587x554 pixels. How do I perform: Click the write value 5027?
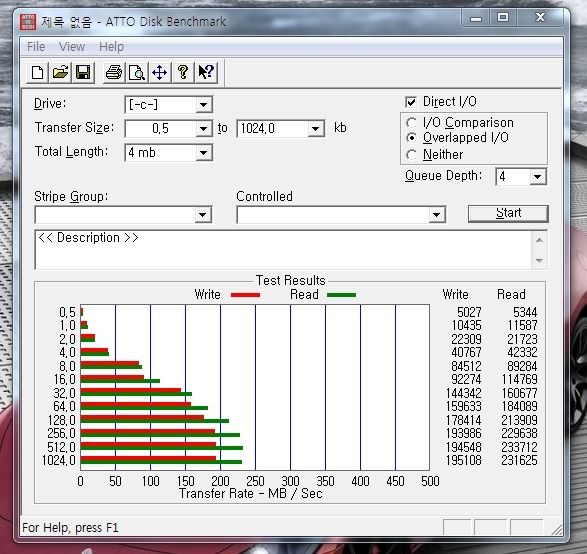[469, 312]
